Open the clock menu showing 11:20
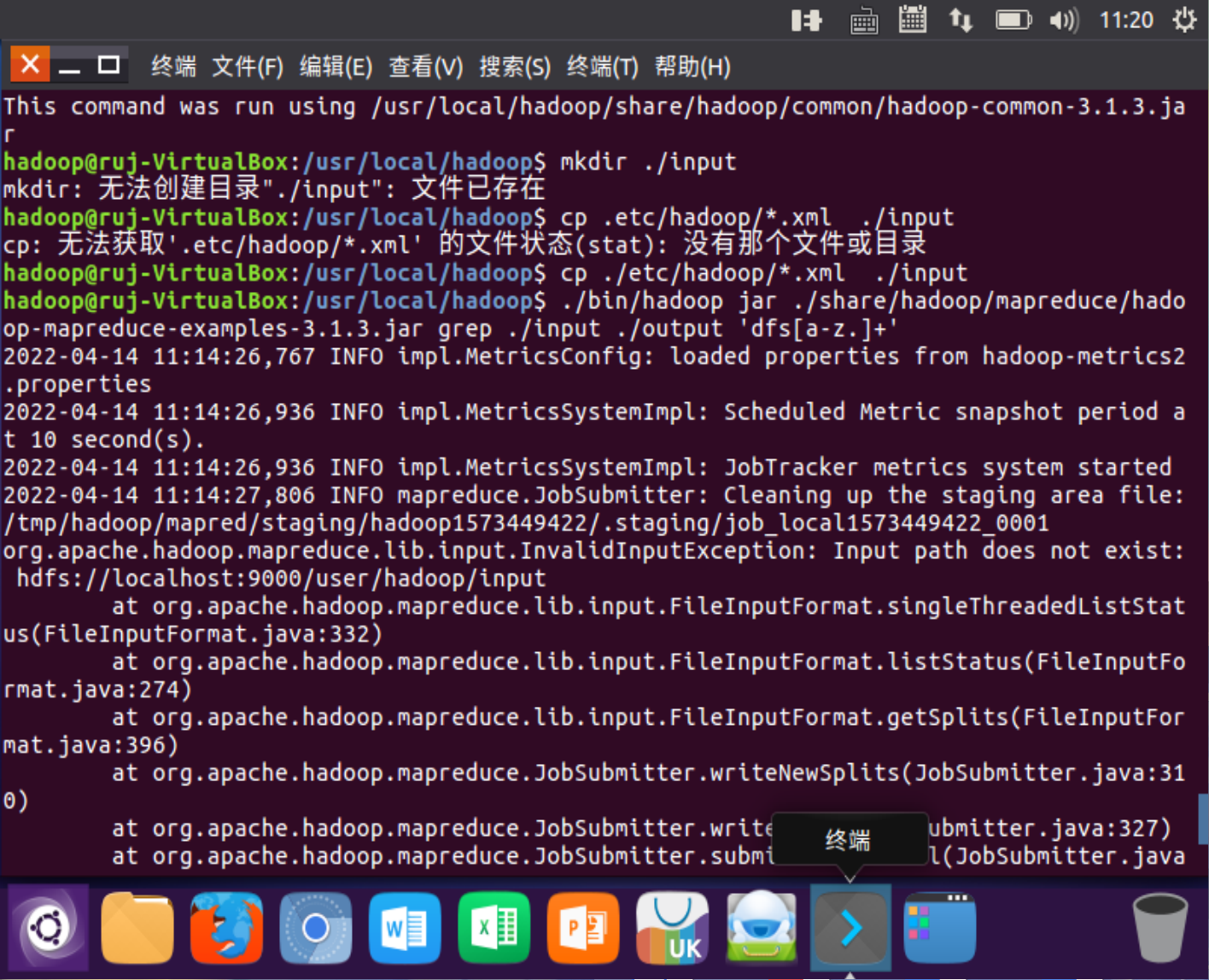The height and width of the screenshot is (980, 1209). (1127, 20)
